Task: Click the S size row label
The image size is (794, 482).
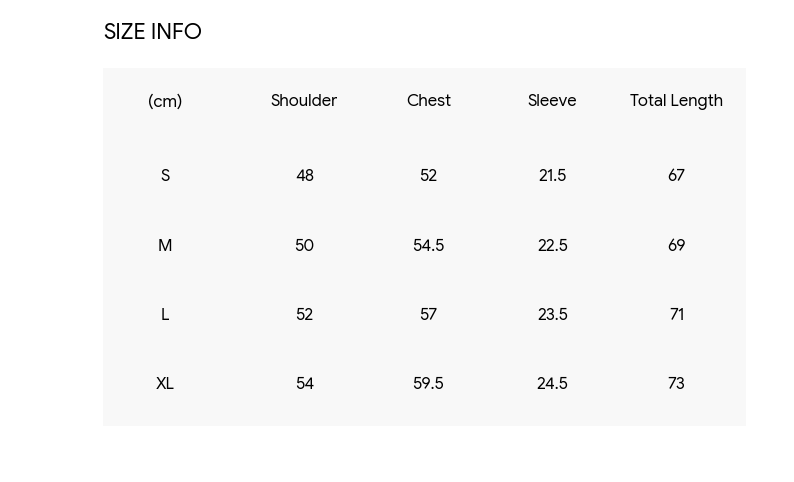Action: coord(165,175)
